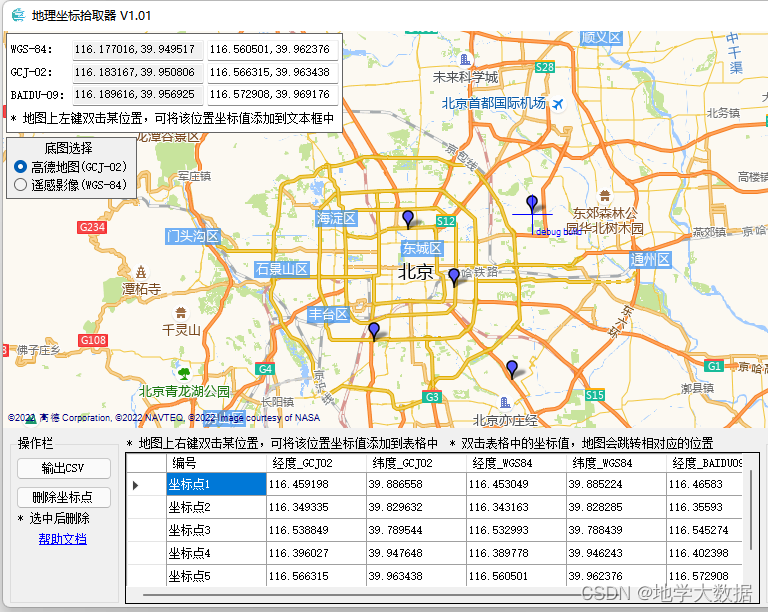Click table cell 39.829632
Image resolution: width=768 pixels, height=612 pixels.
click(x=416, y=507)
